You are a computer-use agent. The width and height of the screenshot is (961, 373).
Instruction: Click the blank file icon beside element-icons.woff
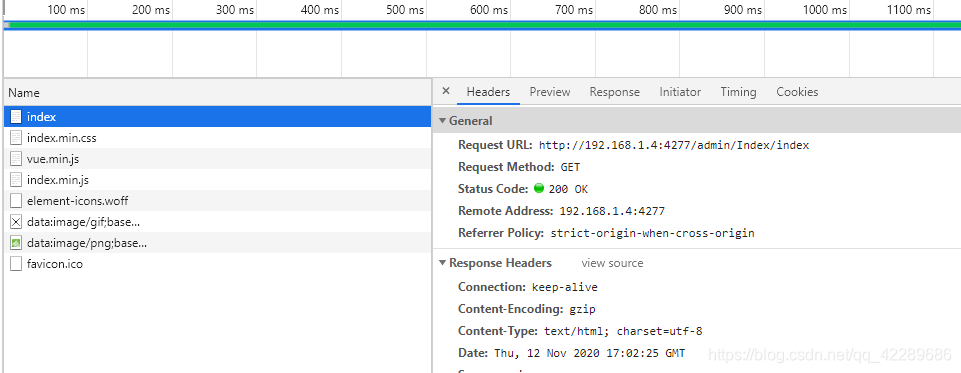(x=16, y=201)
